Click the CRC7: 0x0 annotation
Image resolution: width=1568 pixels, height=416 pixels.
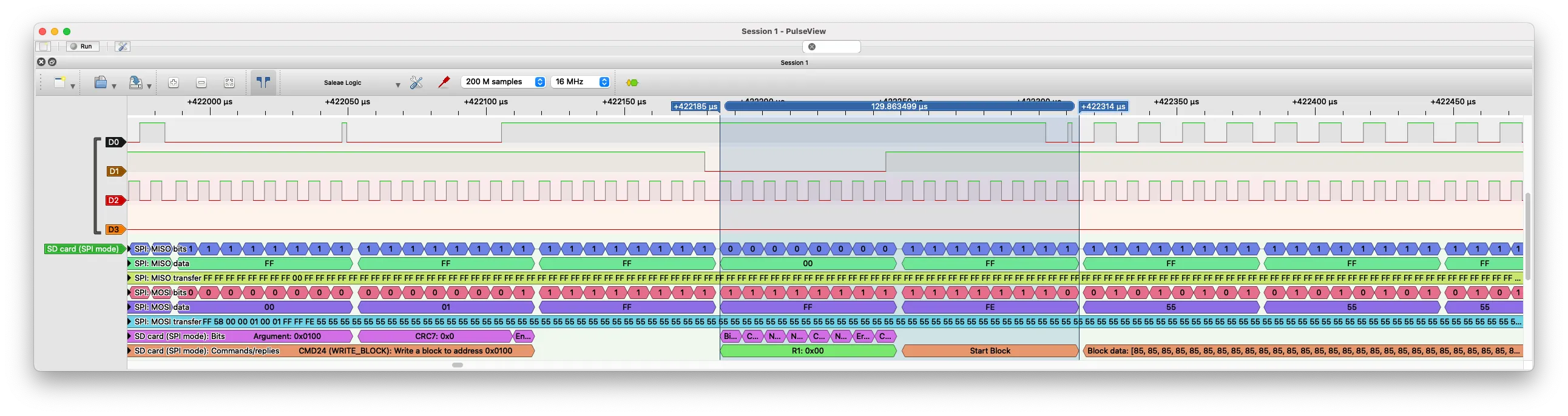[x=434, y=337]
